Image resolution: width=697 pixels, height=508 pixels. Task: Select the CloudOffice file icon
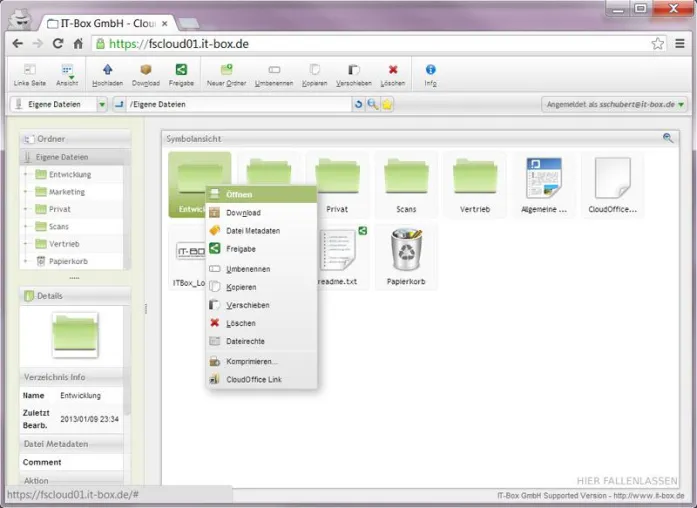(613, 184)
